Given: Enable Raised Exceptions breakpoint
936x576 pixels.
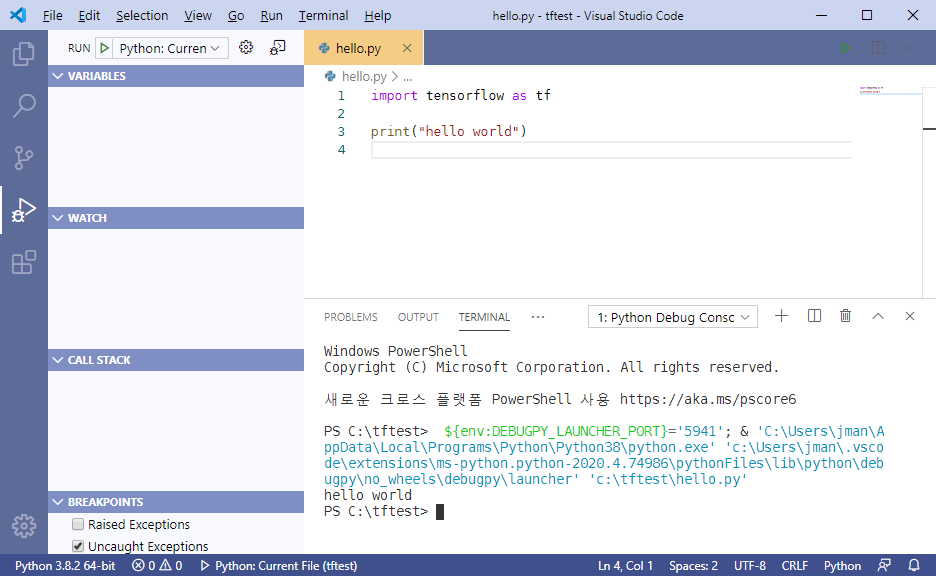Looking at the screenshot, I should tap(78, 524).
